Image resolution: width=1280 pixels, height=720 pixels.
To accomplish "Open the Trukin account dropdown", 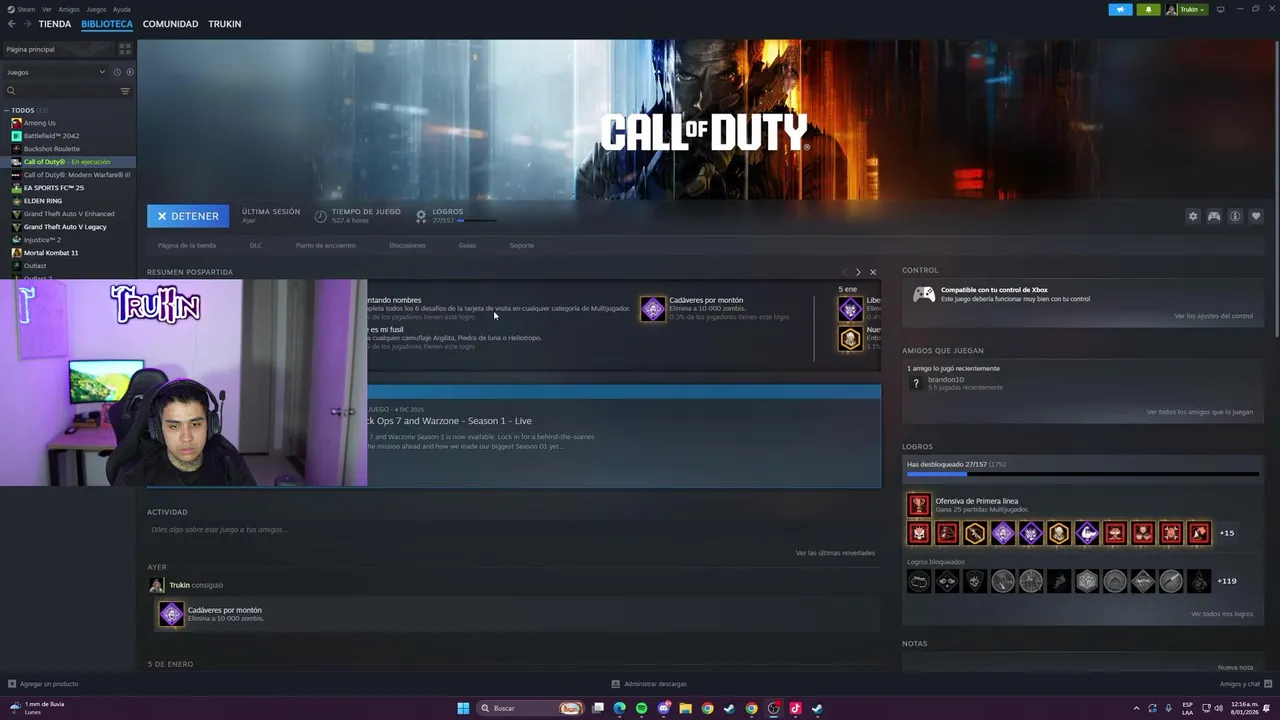I will (x=1186, y=9).
